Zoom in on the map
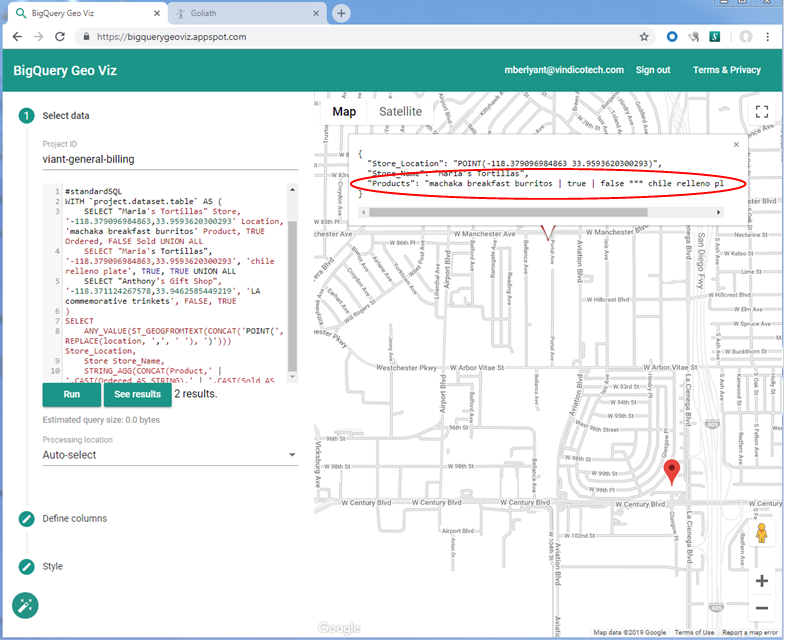The image size is (785, 641). [x=761, y=581]
